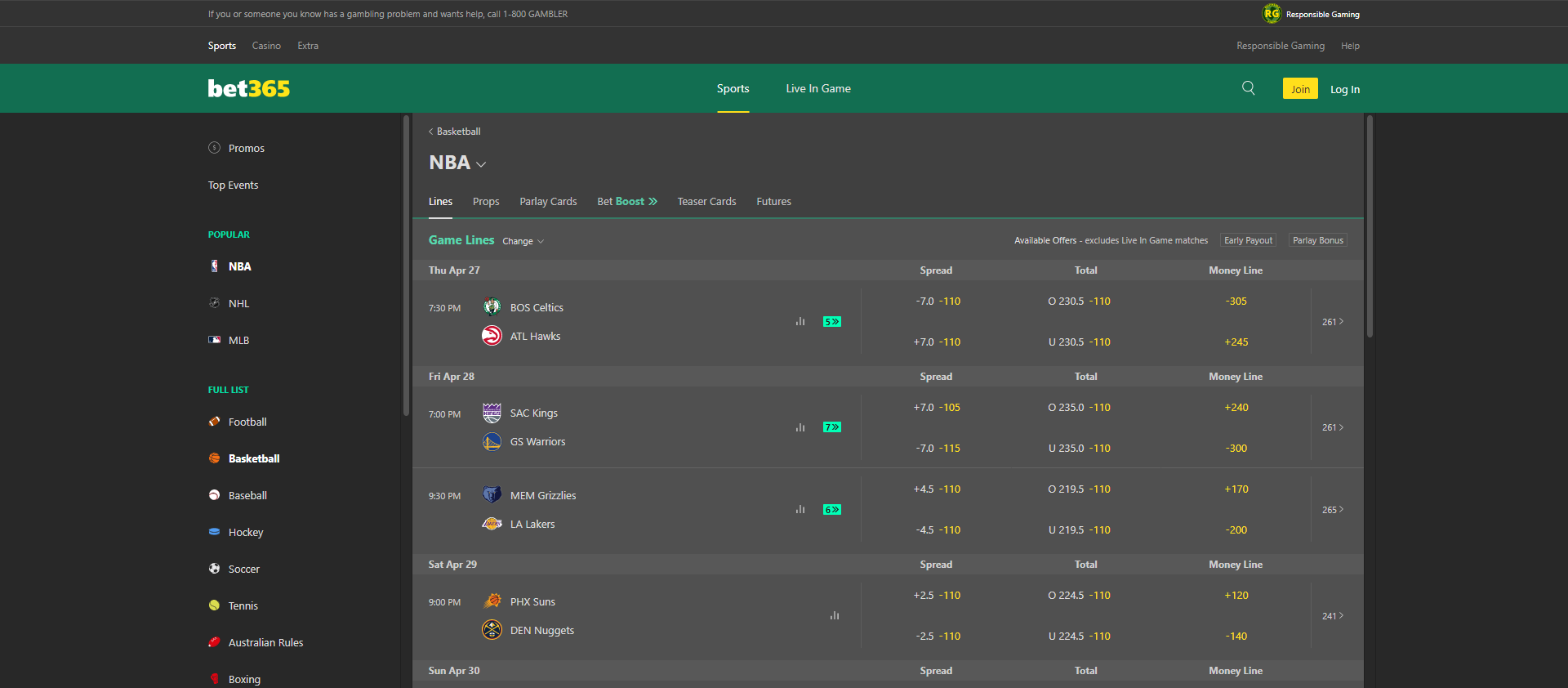Click the Bet Boost badge for Kings game
This screenshot has height=688, width=1568.
pyautogui.click(x=832, y=427)
